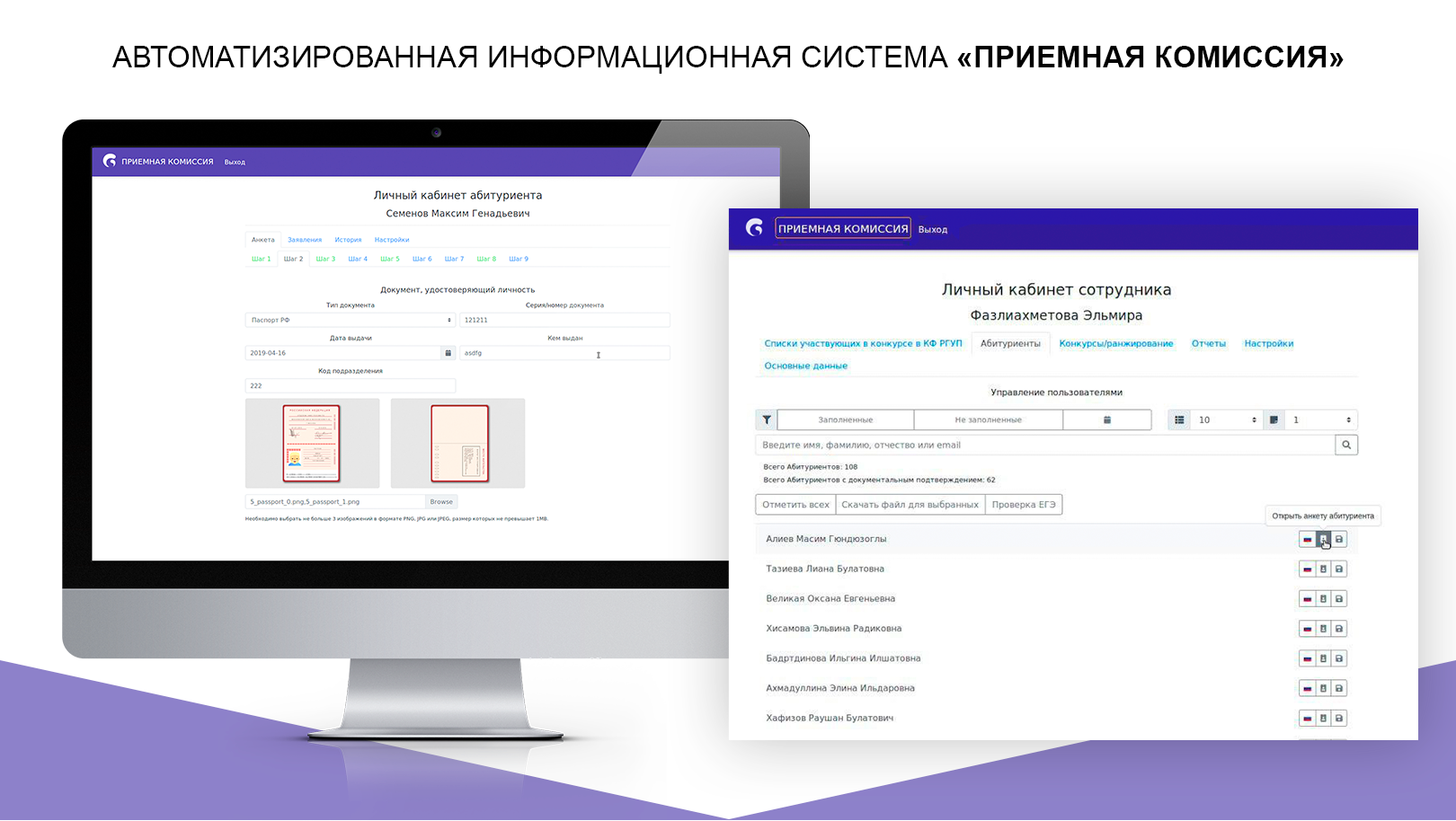
Task: Click save icon for Хафизов Раушан Булатович
Action: coord(1339,719)
